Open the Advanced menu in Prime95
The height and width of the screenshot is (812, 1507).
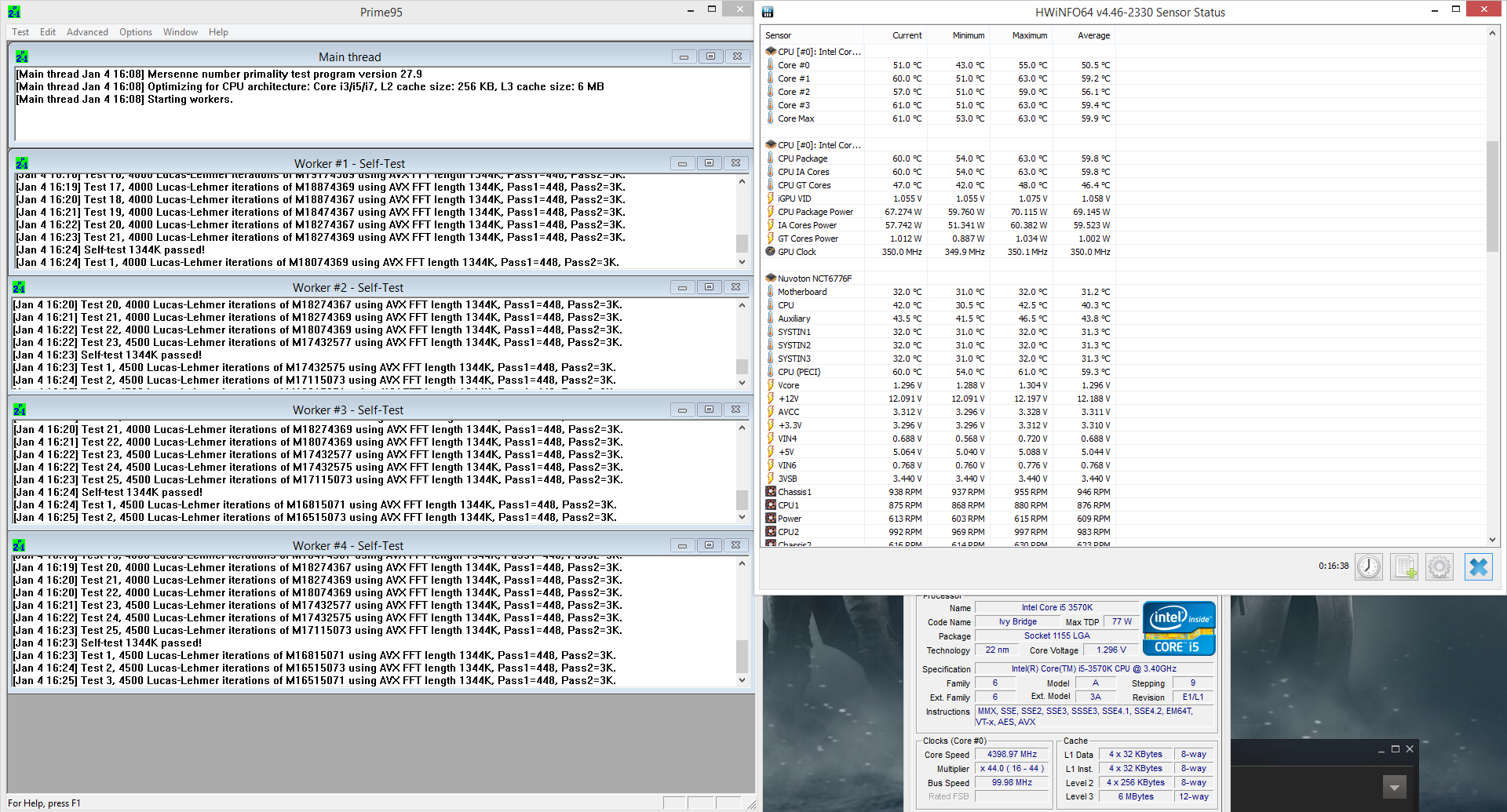(x=87, y=32)
